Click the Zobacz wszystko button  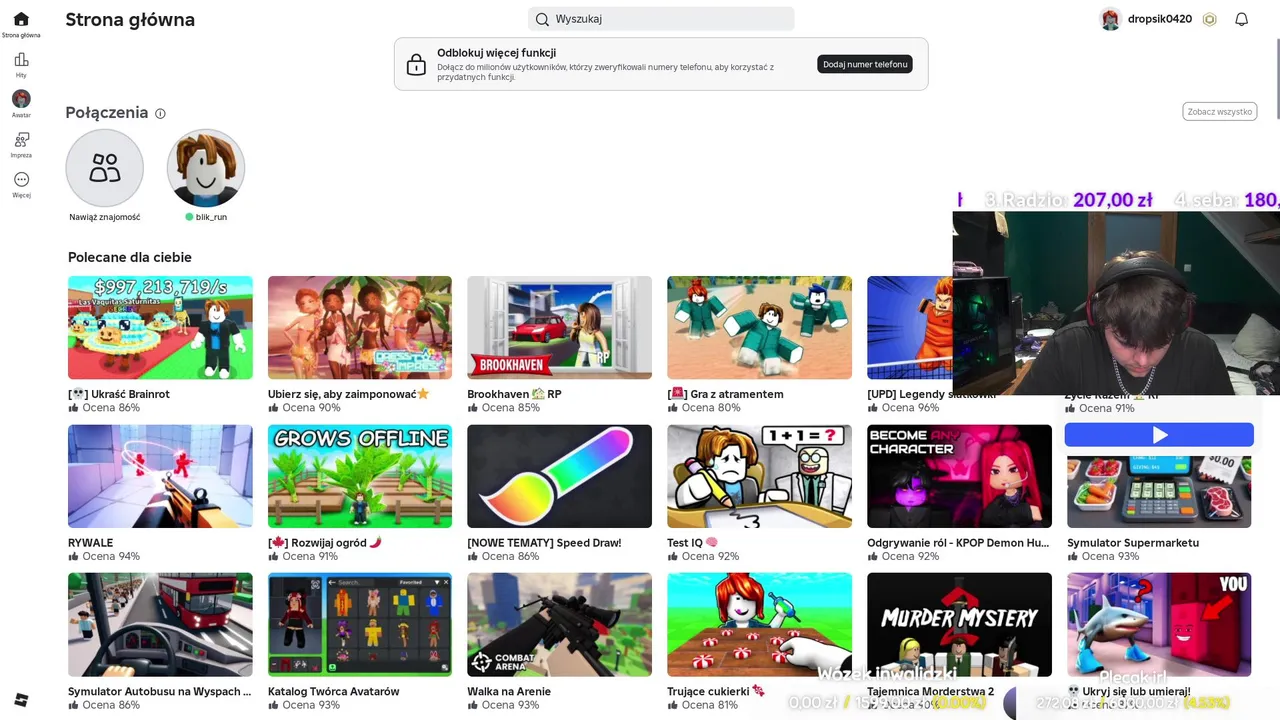pyautogui.click(x=1220, y=112)
